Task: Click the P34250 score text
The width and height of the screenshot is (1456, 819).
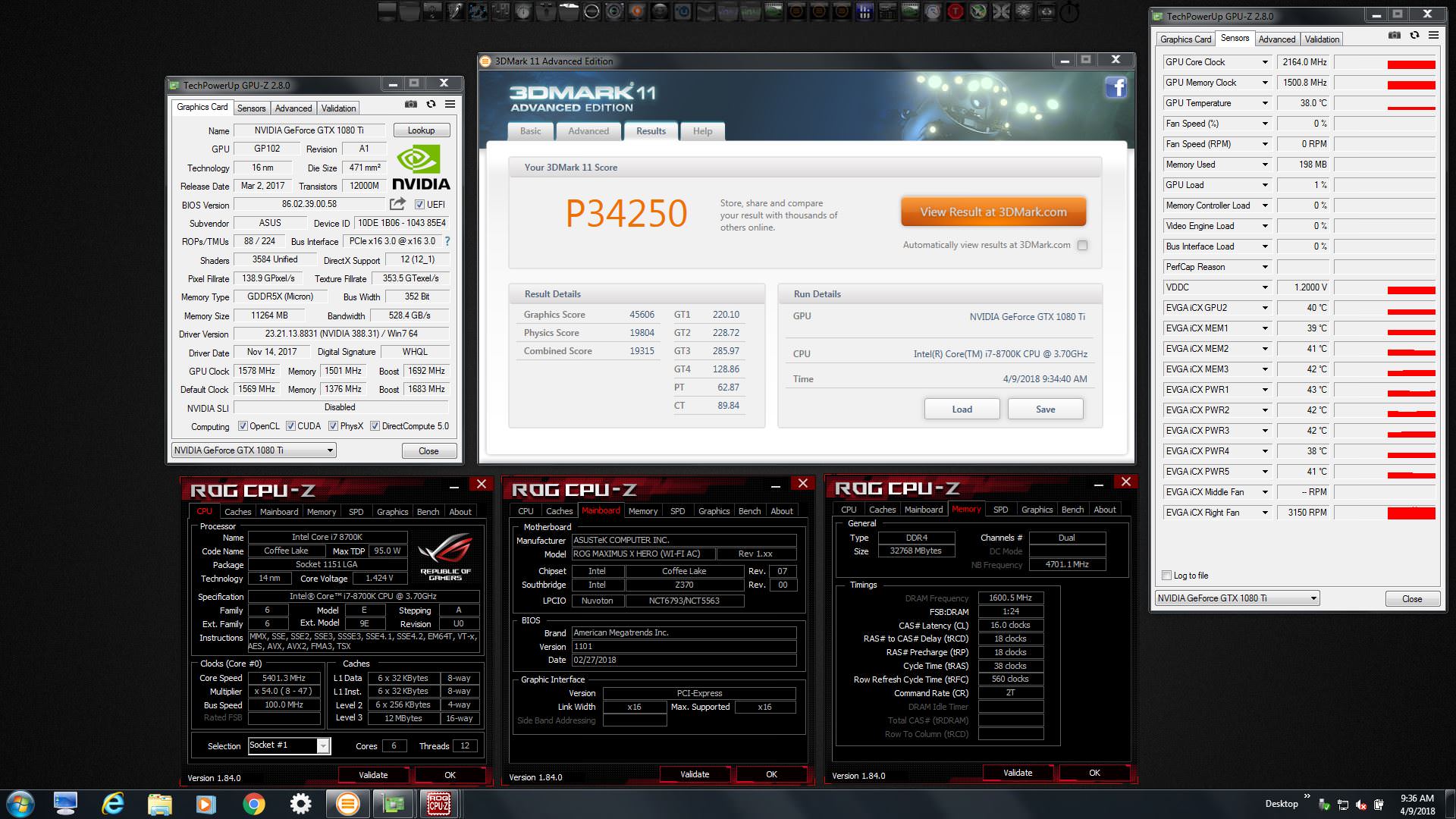Action: (x=626, y=213)
